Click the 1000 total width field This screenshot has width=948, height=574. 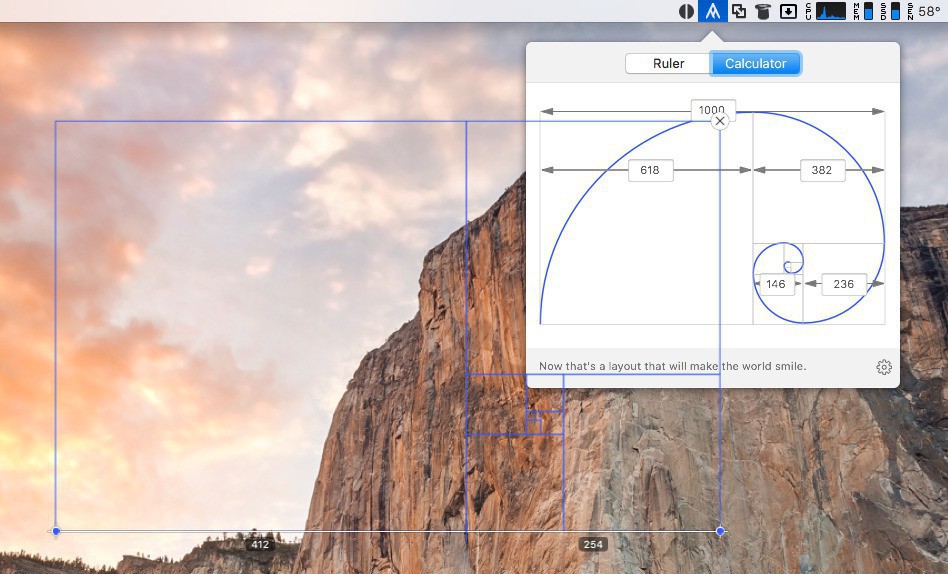(x=712, y=110)
